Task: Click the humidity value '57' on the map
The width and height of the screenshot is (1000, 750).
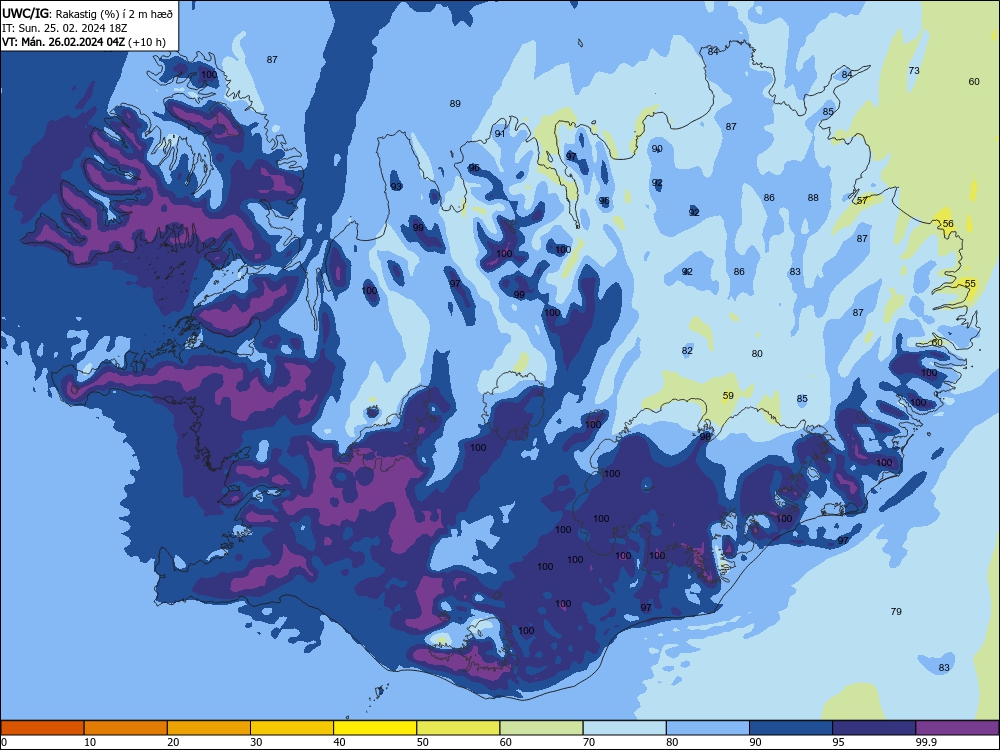Action: point(862,201)
